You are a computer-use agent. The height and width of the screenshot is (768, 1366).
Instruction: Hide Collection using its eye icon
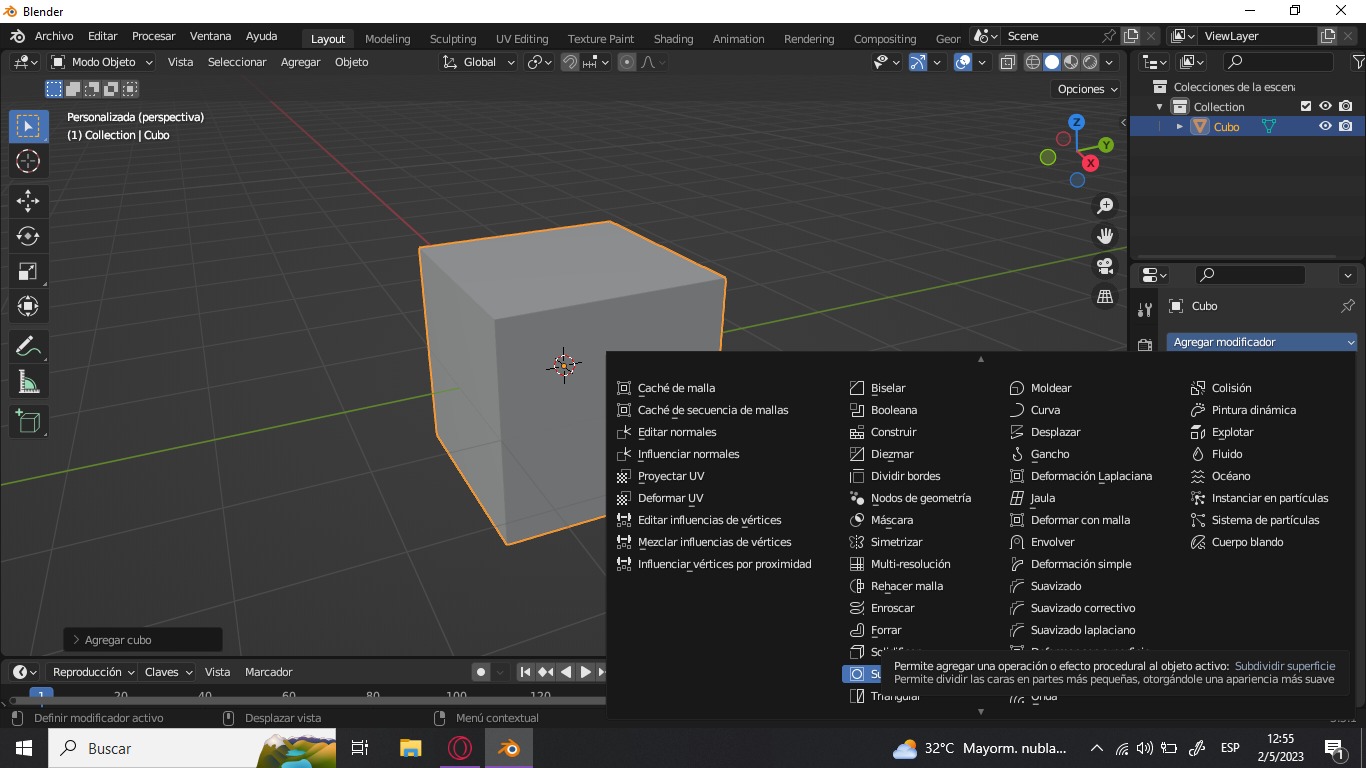1325,106
